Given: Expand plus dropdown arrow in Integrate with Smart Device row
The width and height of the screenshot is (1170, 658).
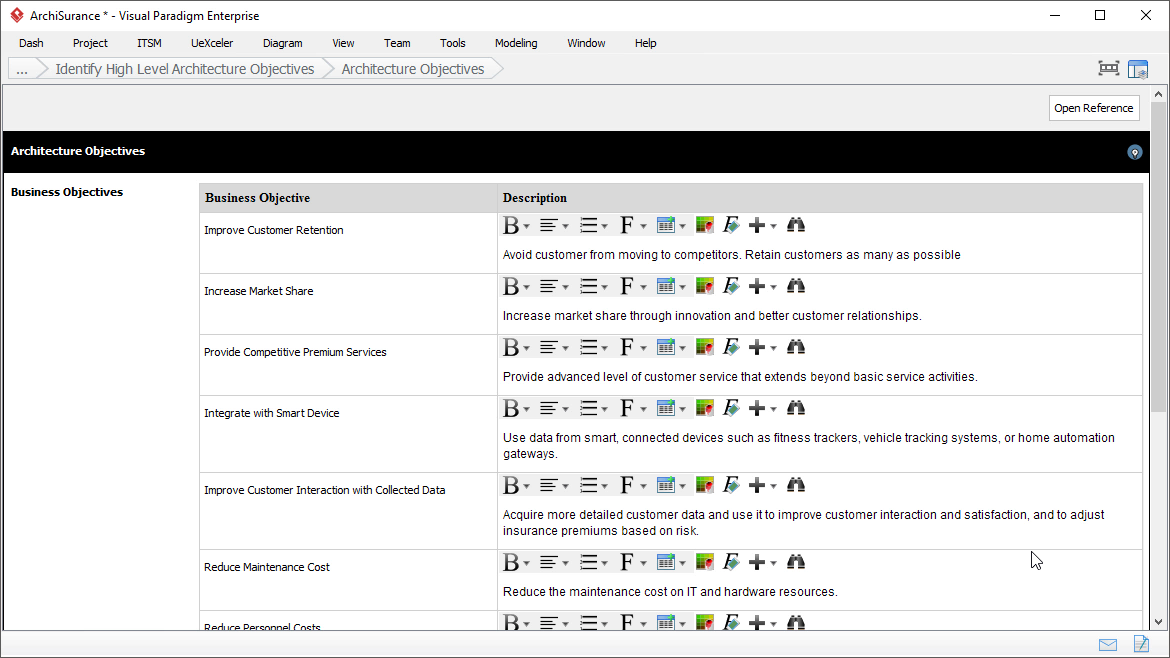Looking at the screenshot, I should (773, 410).
